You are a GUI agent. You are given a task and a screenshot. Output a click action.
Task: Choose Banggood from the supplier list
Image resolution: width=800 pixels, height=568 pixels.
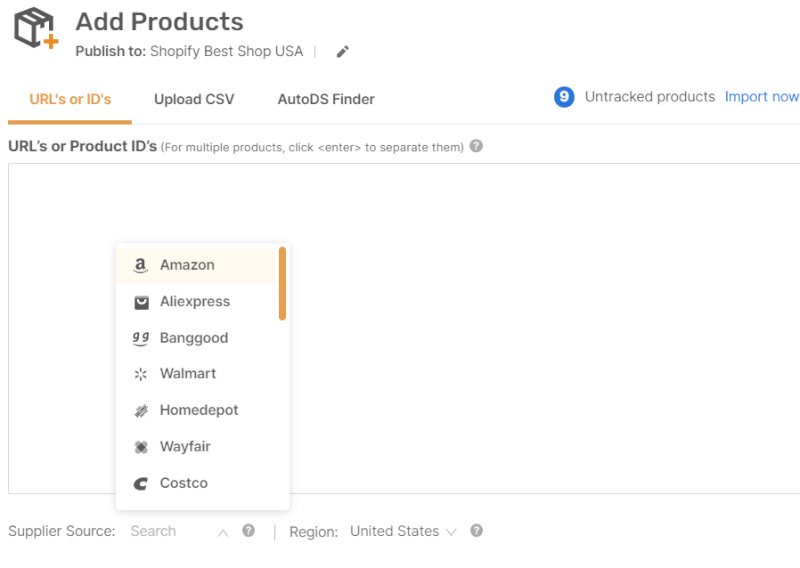(x=196, y=338)
